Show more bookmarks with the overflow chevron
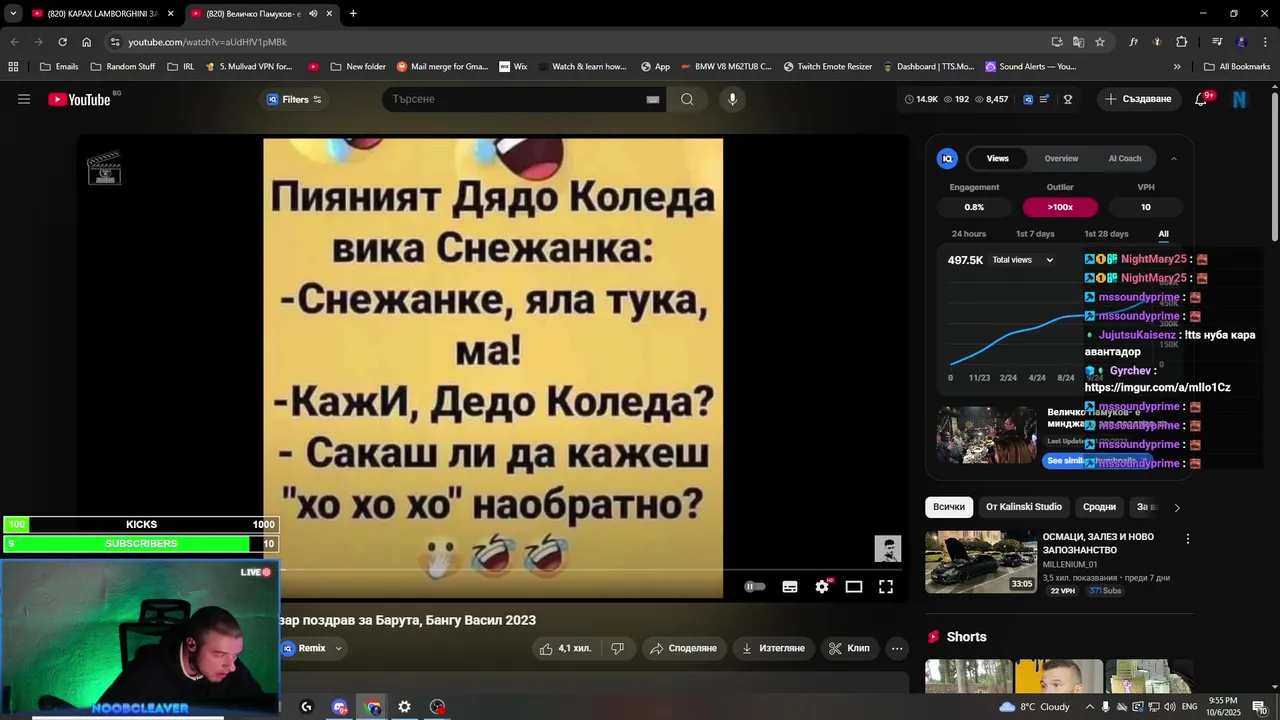The image size is (1280, 720). point(1177,67)
